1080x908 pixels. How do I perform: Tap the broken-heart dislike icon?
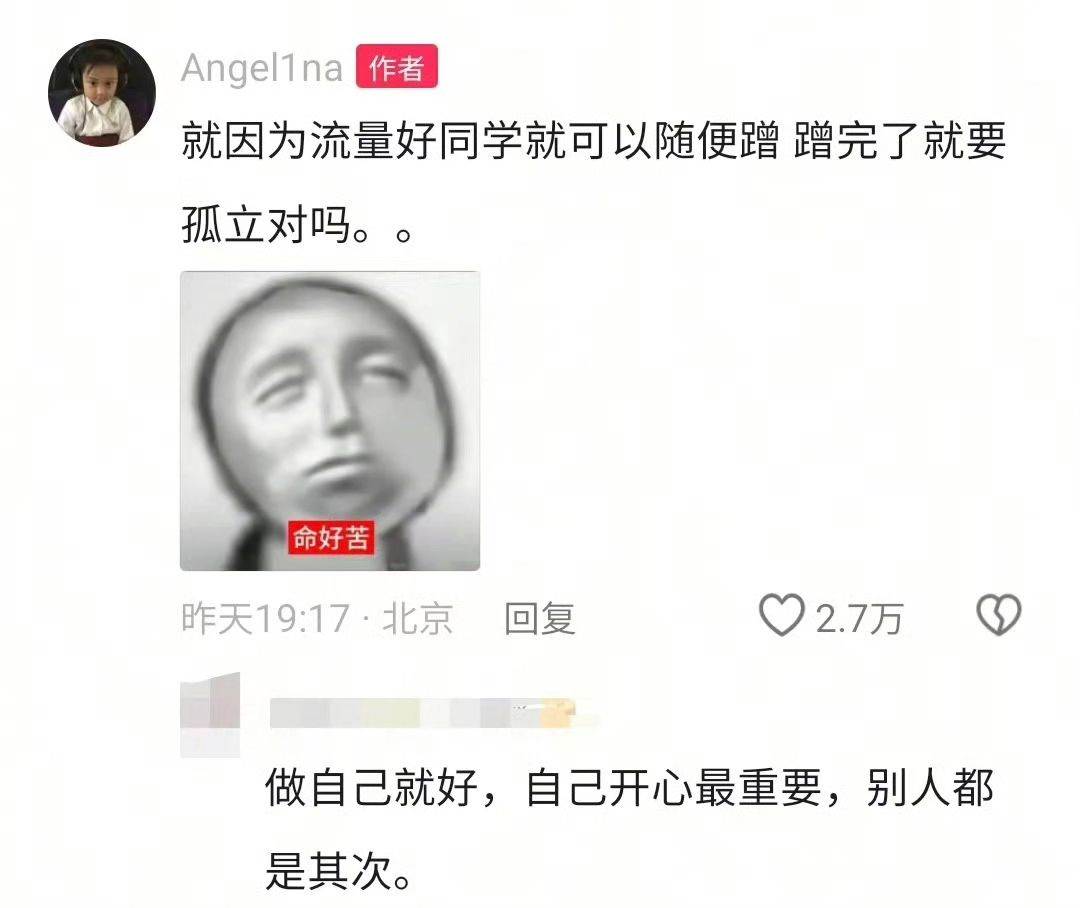tap(999, 615)
